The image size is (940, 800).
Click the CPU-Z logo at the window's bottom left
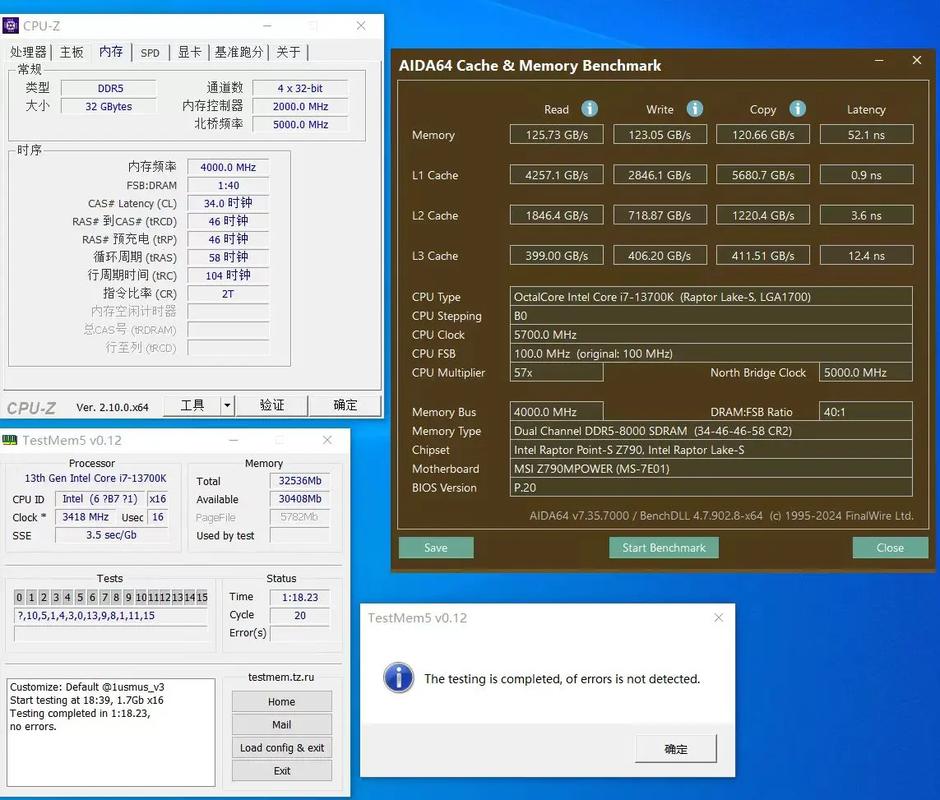point(33,406)
